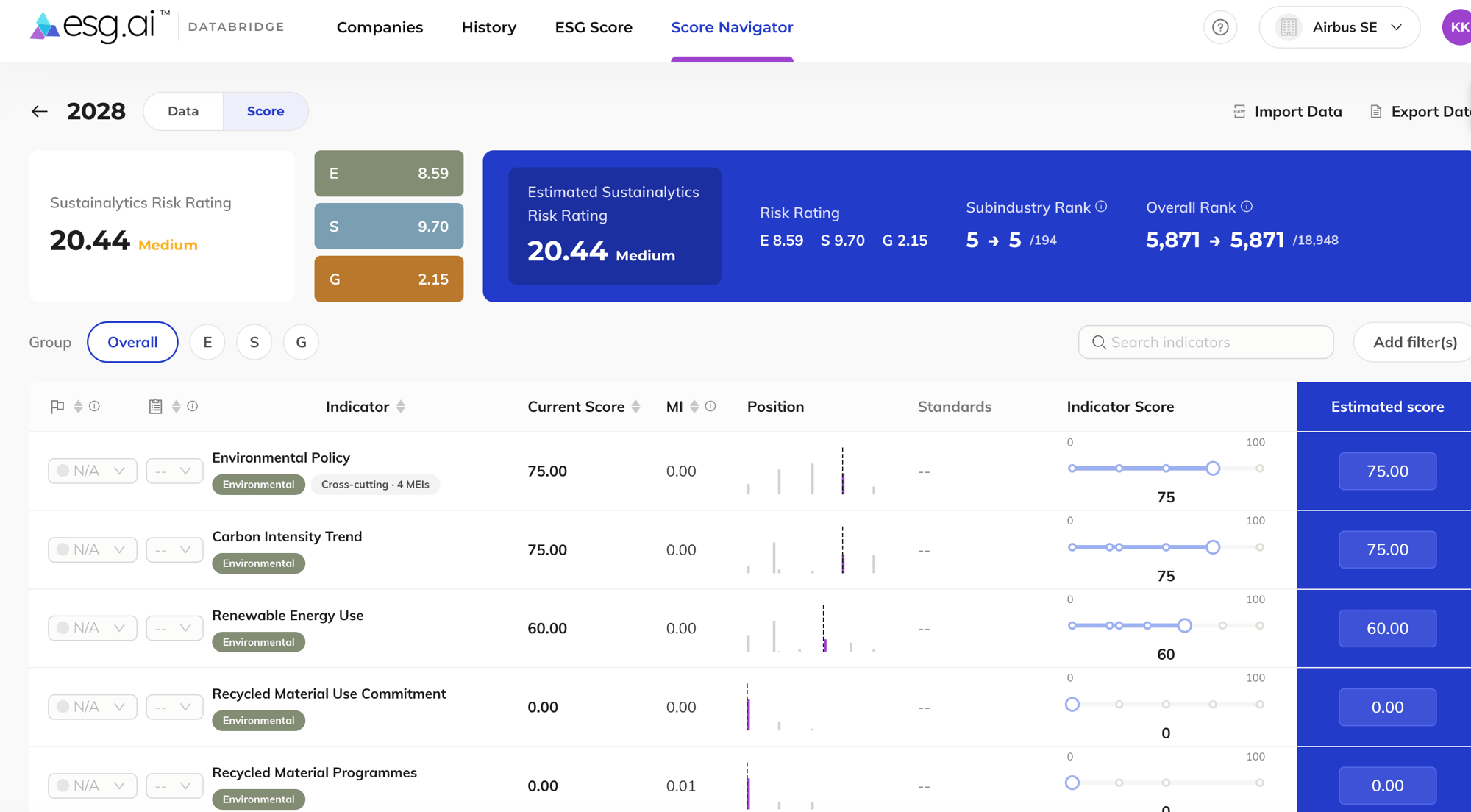Click the info icon beside clipboard column
1471x812 pixels.
192,406
